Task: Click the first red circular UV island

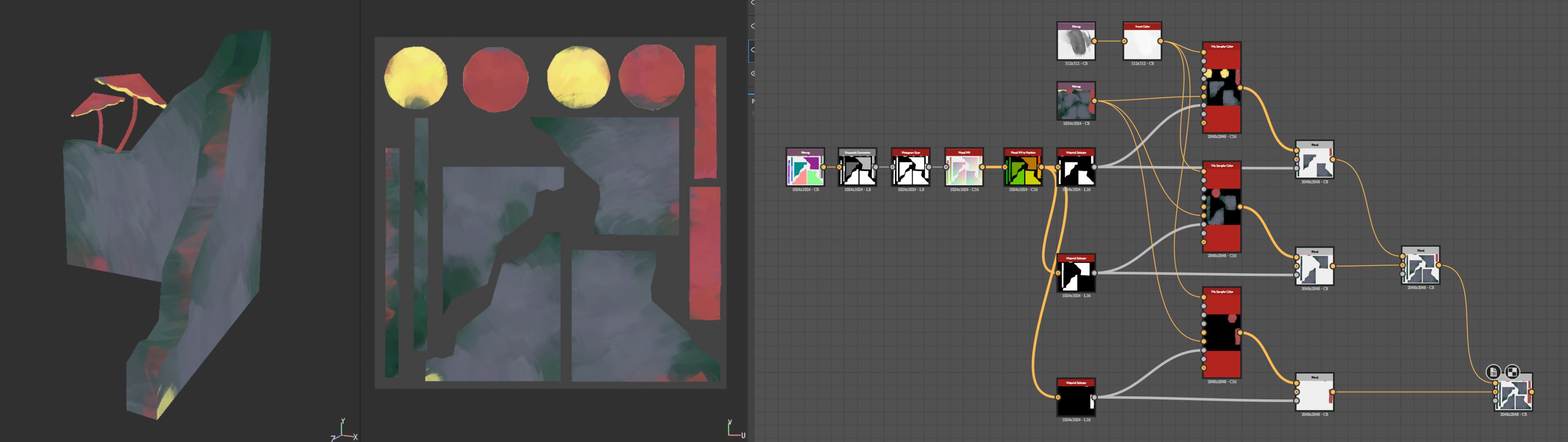Action: point(496,80)
